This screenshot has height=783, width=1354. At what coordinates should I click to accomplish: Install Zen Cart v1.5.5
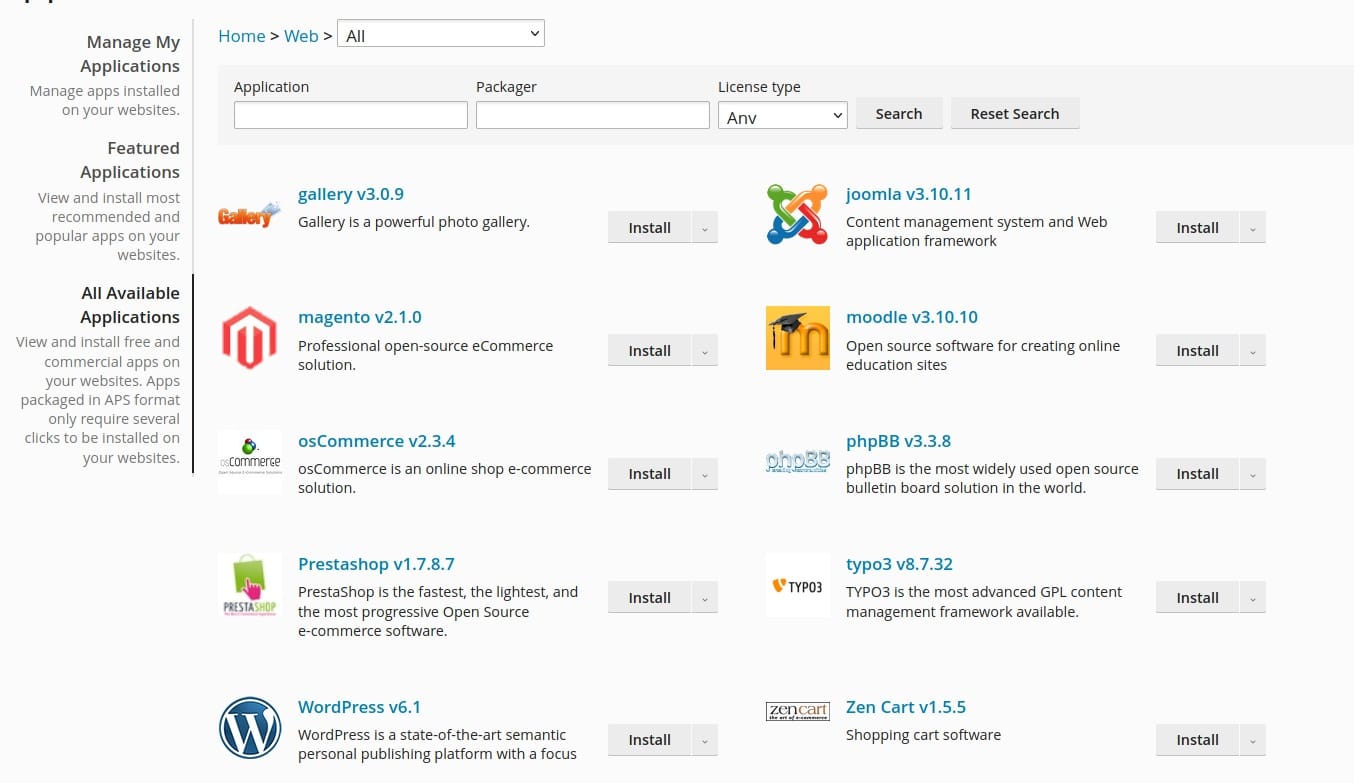click(1197, 740)
